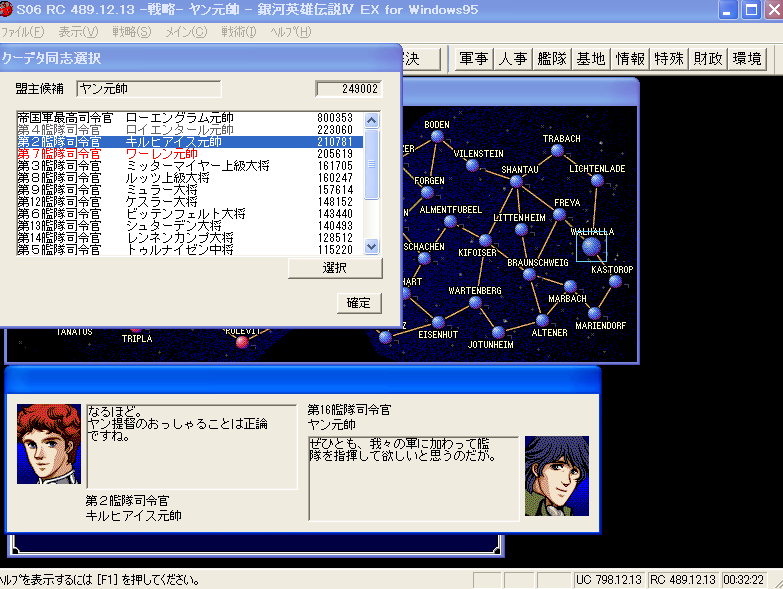
Task: Click the 確定 button
Action: 359,303
